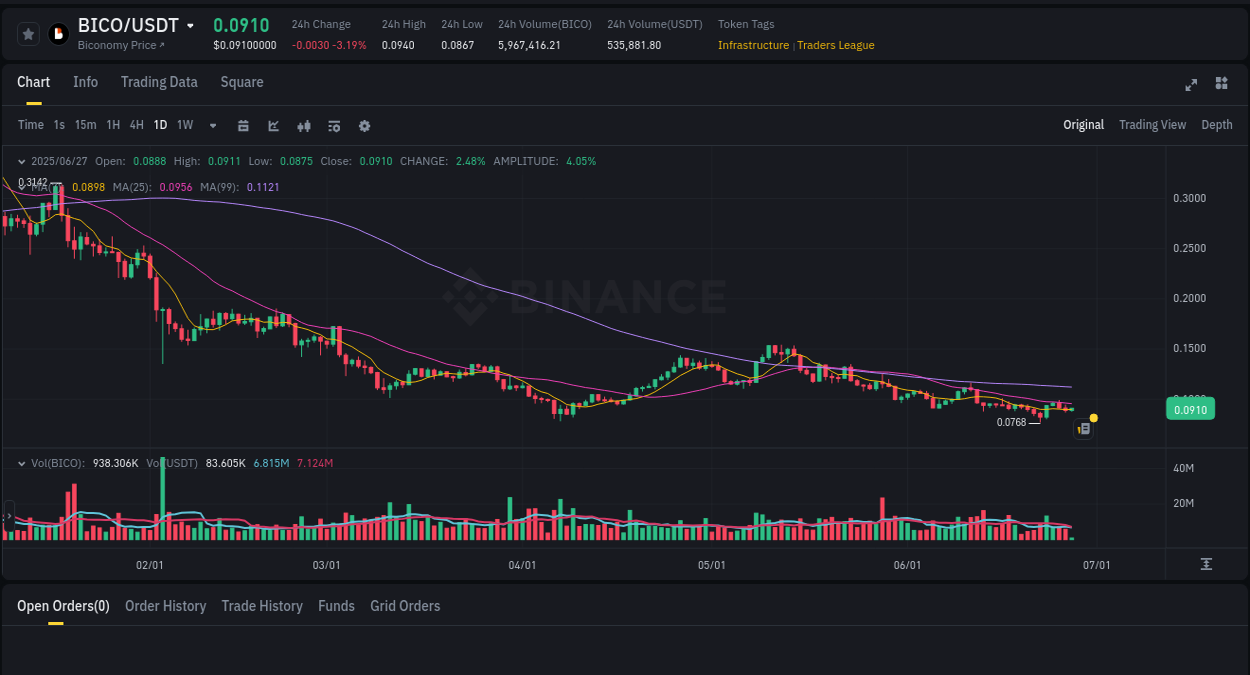This screenshot has height=675, width=1250.
Task: Open the layout grid icon near fullscreen
Action: [1221, 85]
